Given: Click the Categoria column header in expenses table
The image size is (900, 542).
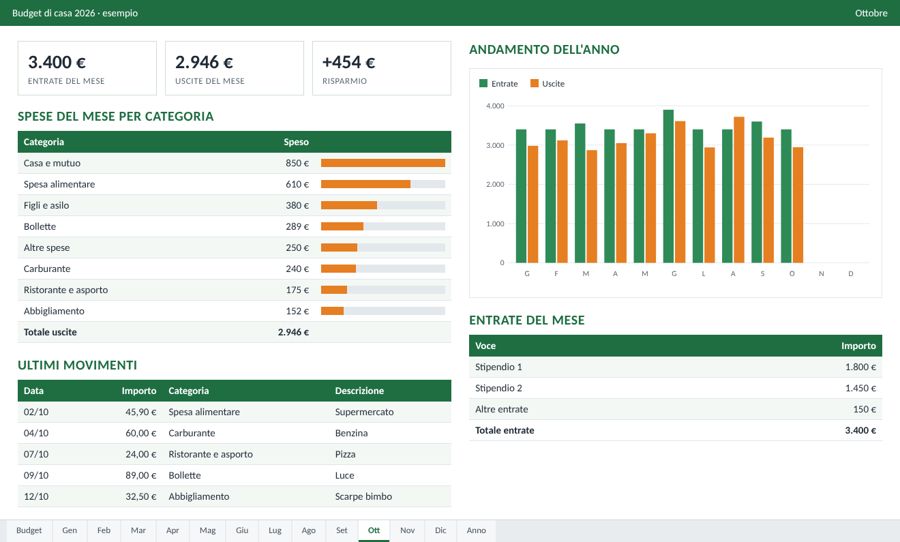Looking at the screenshot, I should 44,142.
